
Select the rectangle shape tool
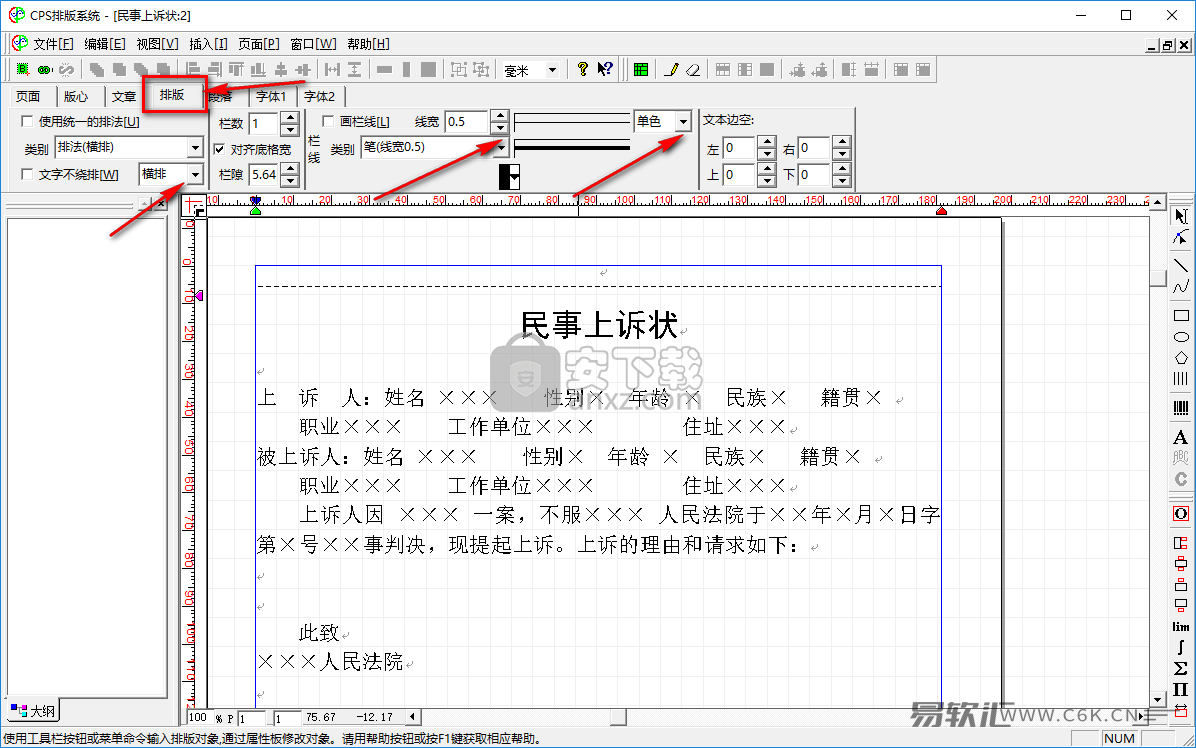[1181, 316]
